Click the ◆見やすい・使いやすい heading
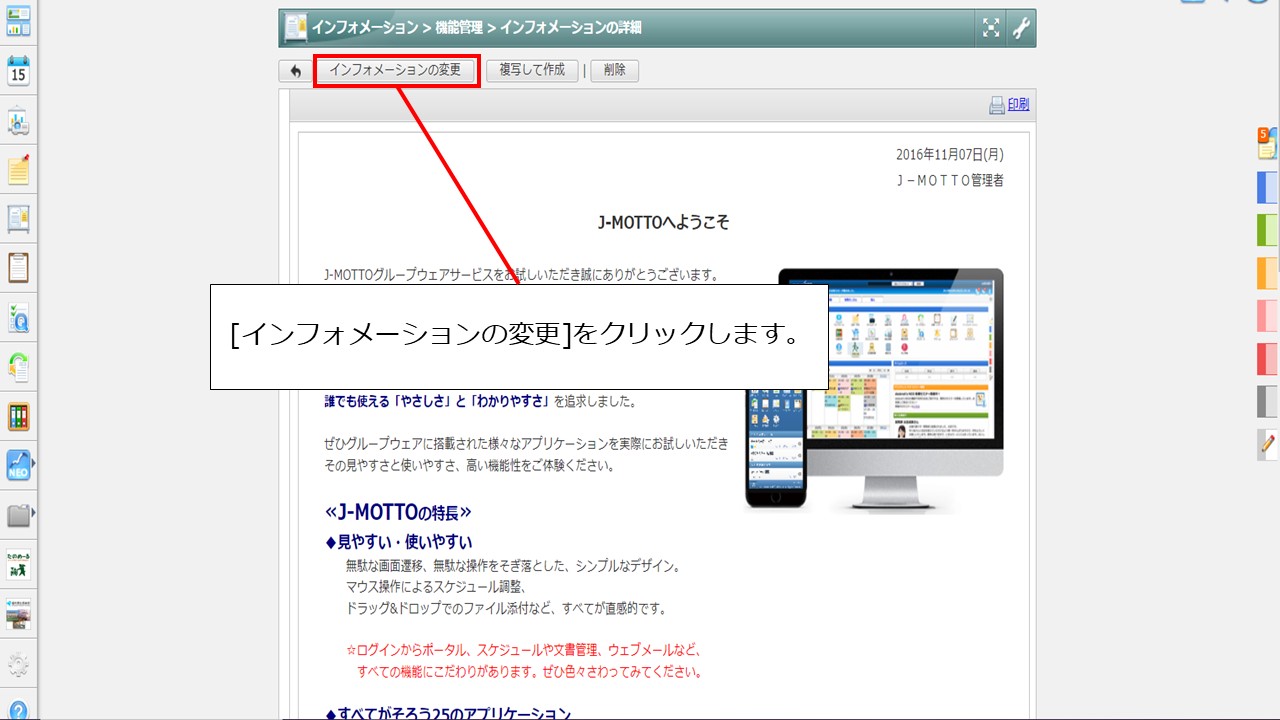Image resolution: width=1280 pixels, height=720 pixels. click(x=399, y=542)
